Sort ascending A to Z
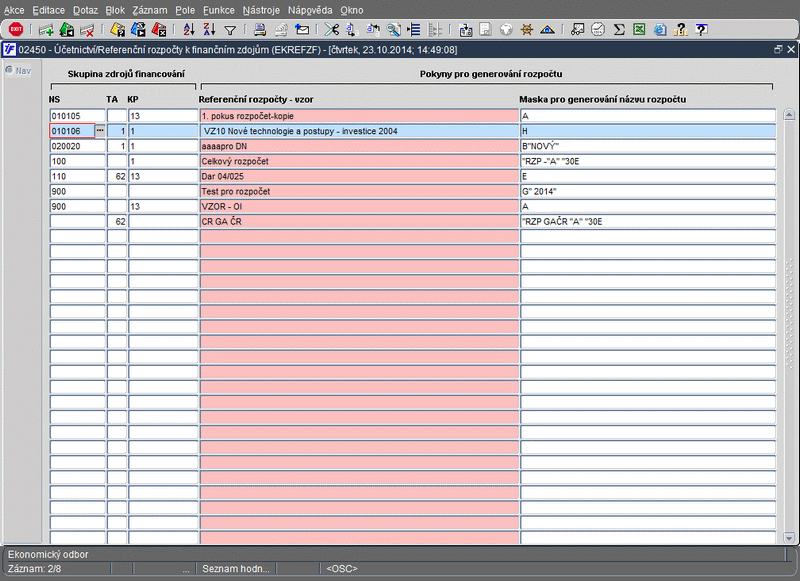Image resolution: width=800 pixels, height=581 pixels. (x=189, y=30)
